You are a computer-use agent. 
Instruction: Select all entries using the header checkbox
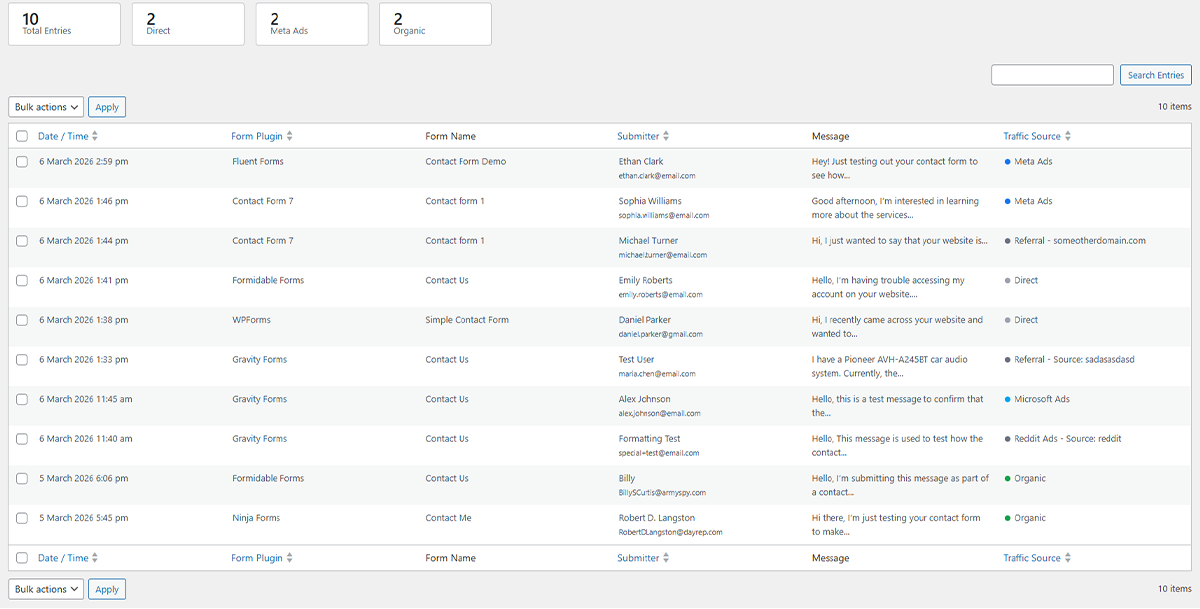point(21,135)
